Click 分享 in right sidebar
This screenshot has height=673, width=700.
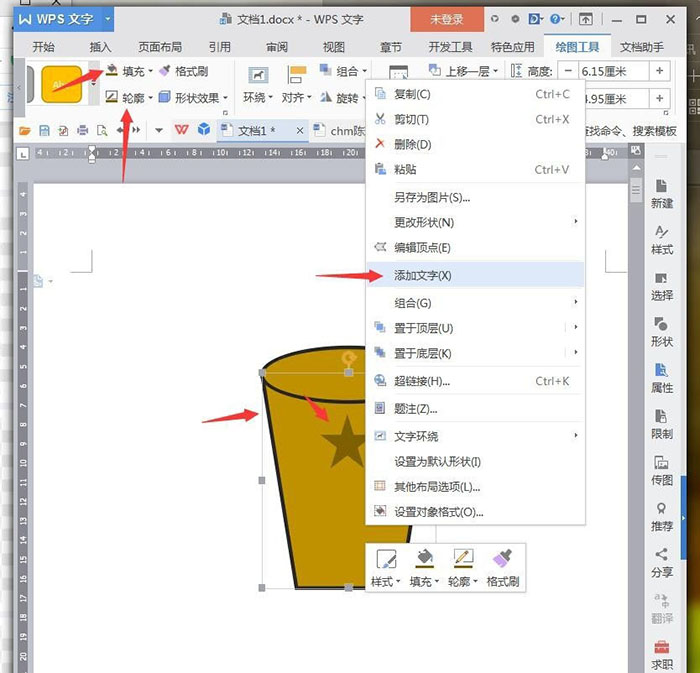click(x=662, y=563)
